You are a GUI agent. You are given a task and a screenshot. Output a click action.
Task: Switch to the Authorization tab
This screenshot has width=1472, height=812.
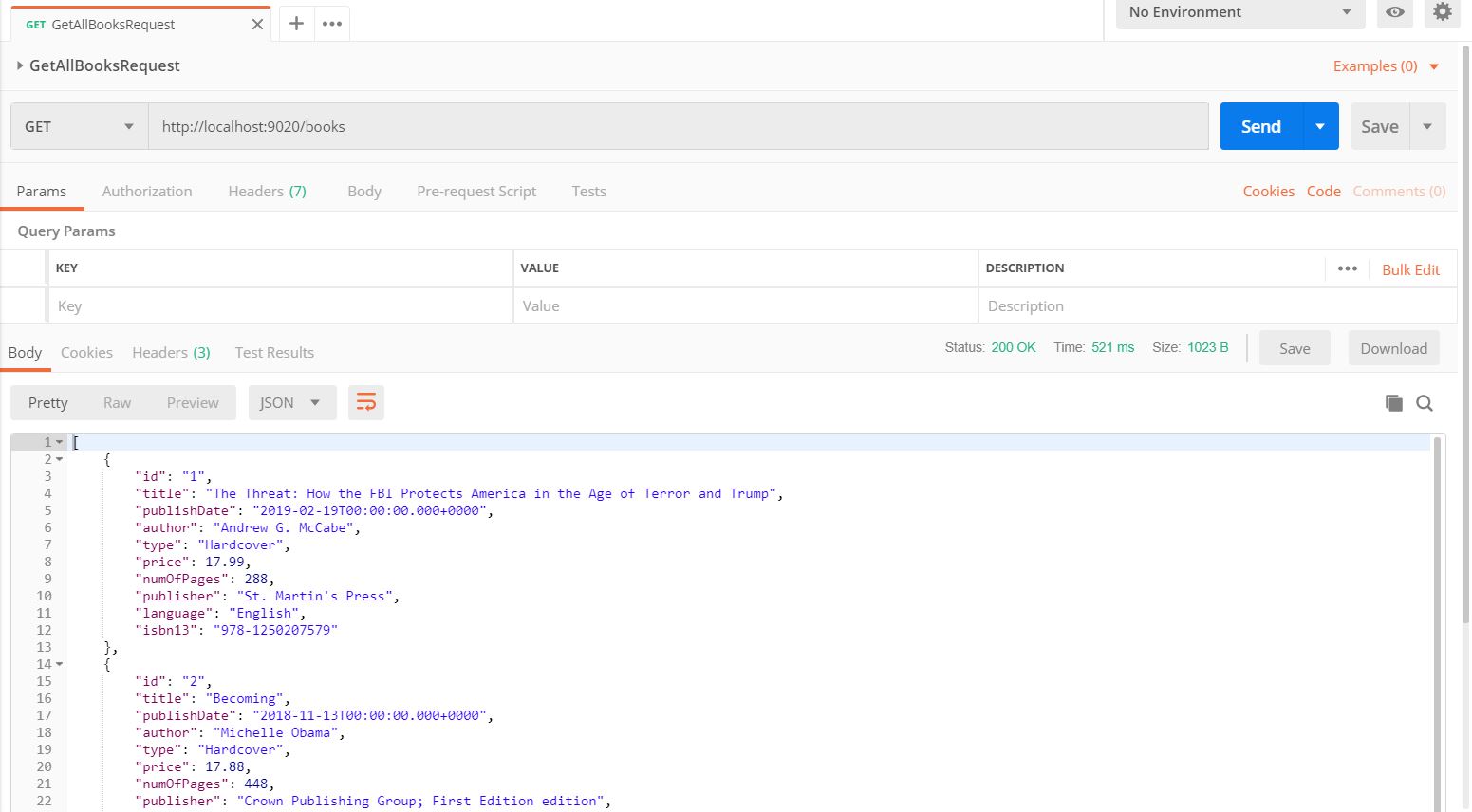[147, 192]
